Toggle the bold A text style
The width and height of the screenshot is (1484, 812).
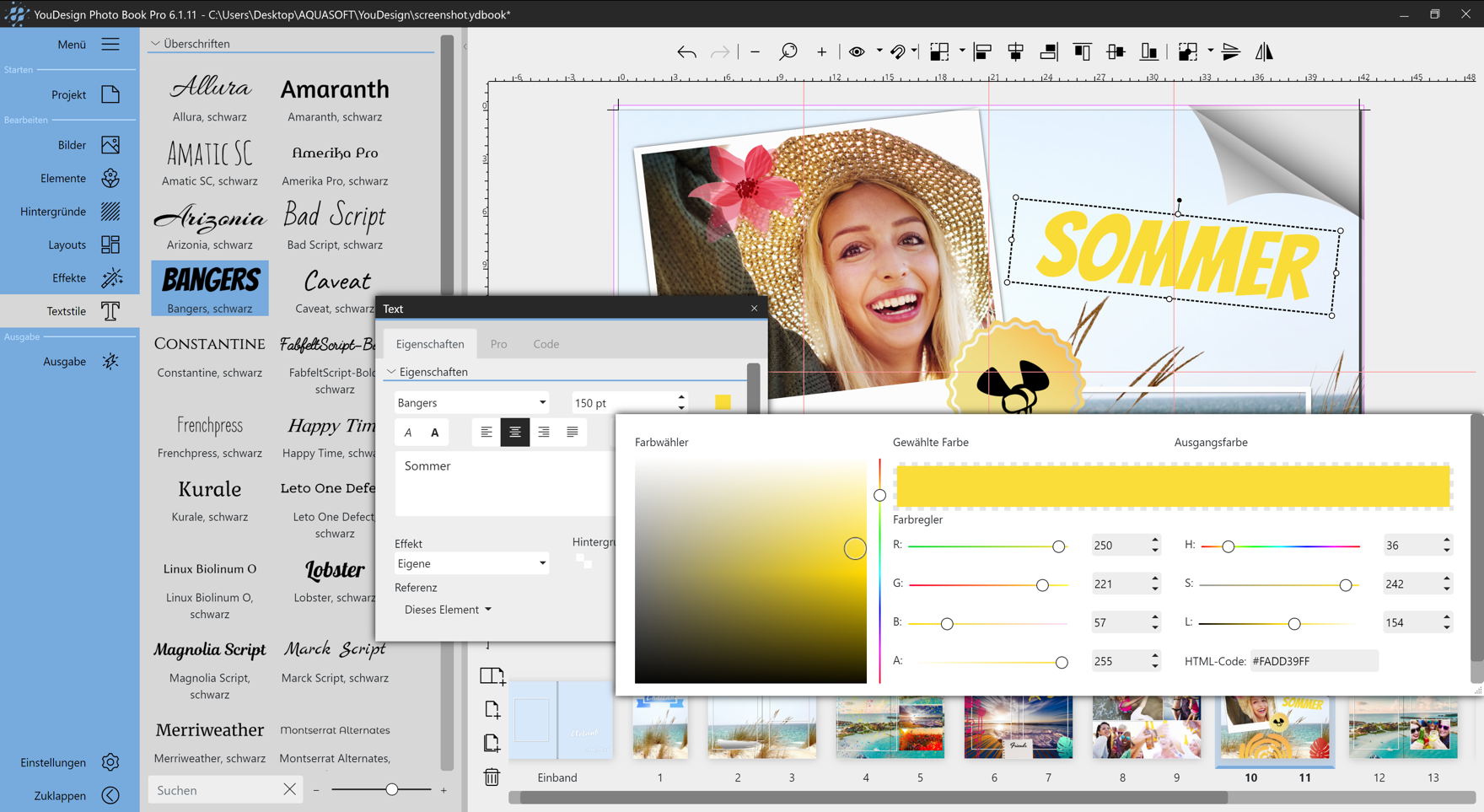(435, 433)
